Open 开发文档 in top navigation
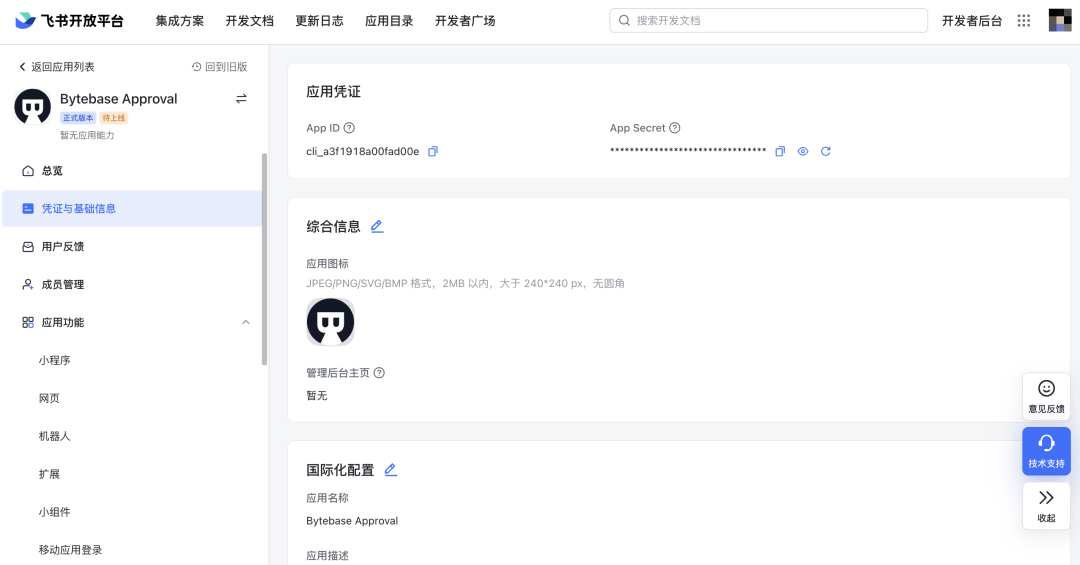 tap(249, 21)
